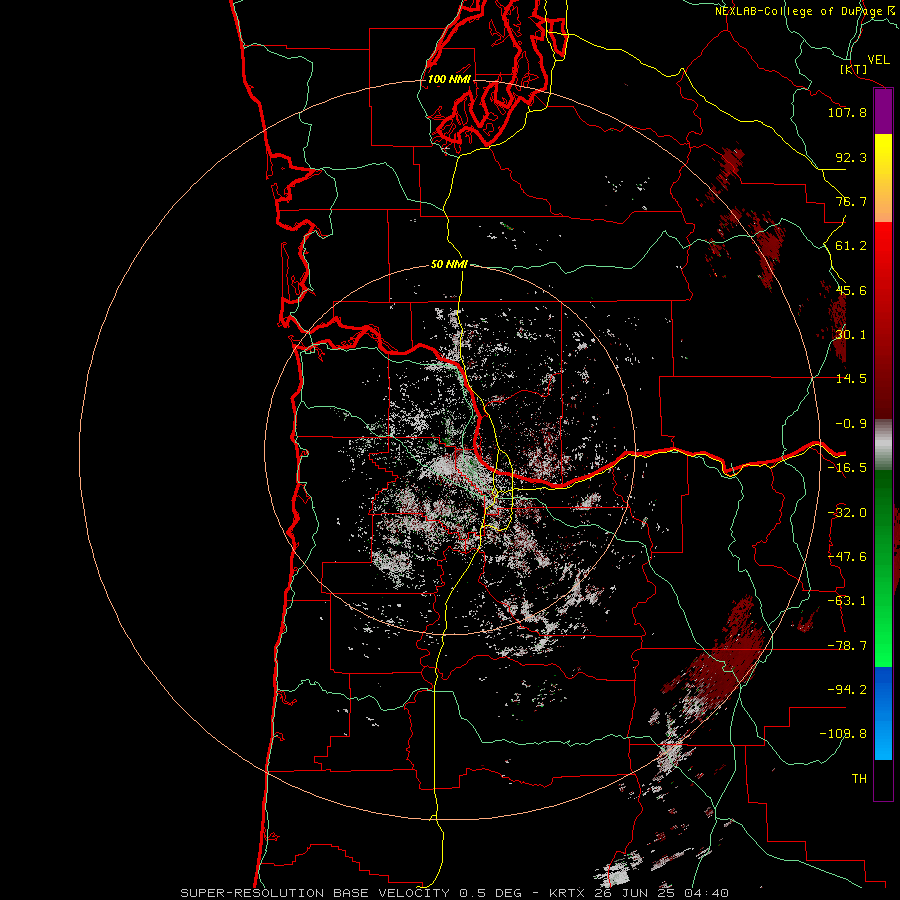Screen dimensions: 900x900
Task: Click the 50 NMI range ring label
Action: point(449,264)
